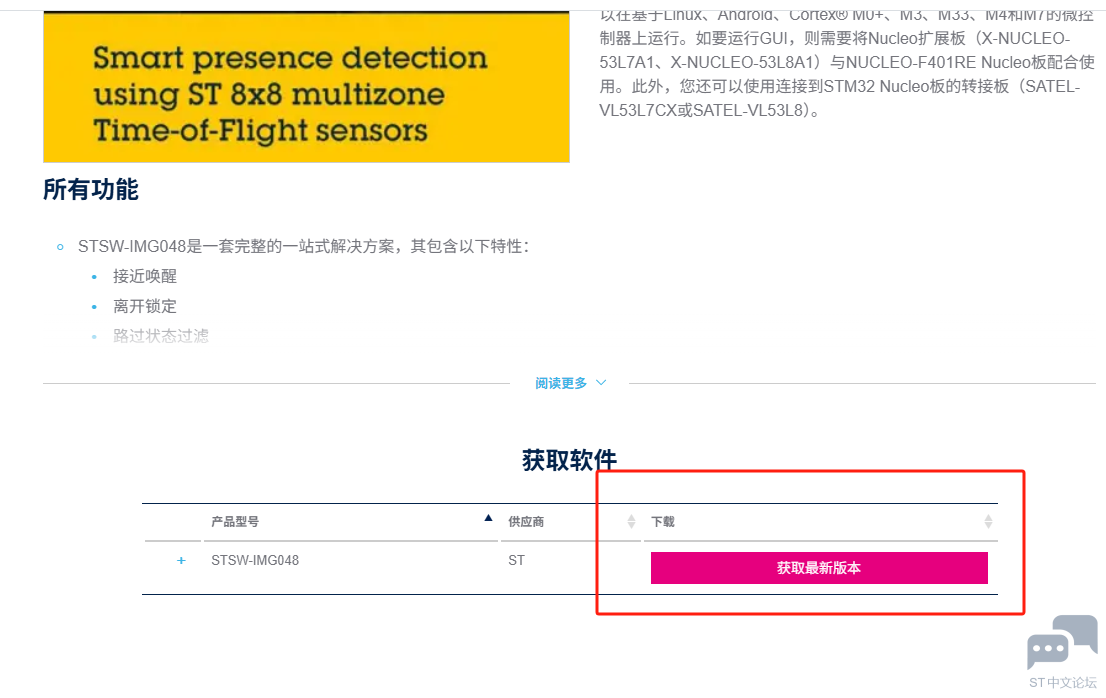Sort the 下载 column via its arrows
This screenshot has width=1106, height=698.
click(x=988, y=522)
